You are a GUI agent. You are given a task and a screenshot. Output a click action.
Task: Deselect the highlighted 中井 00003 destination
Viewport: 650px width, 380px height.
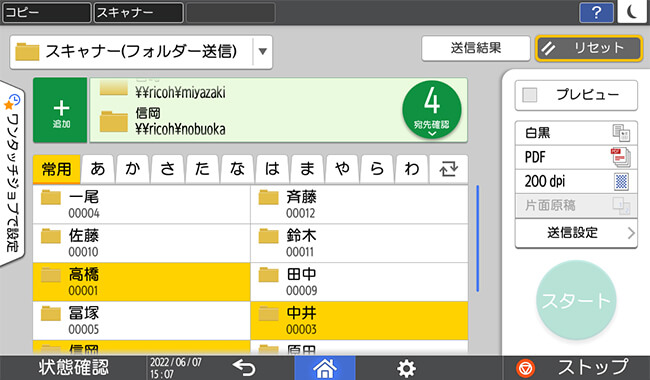pos(359,321)
